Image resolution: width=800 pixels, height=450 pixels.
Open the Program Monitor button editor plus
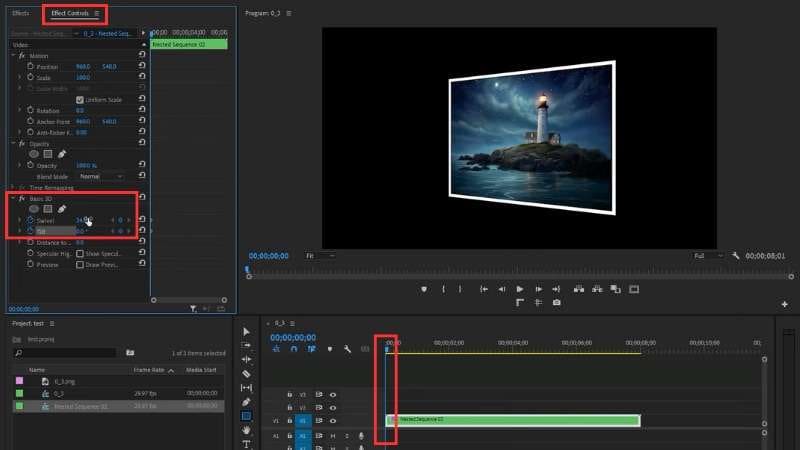[x=785, y=305]
